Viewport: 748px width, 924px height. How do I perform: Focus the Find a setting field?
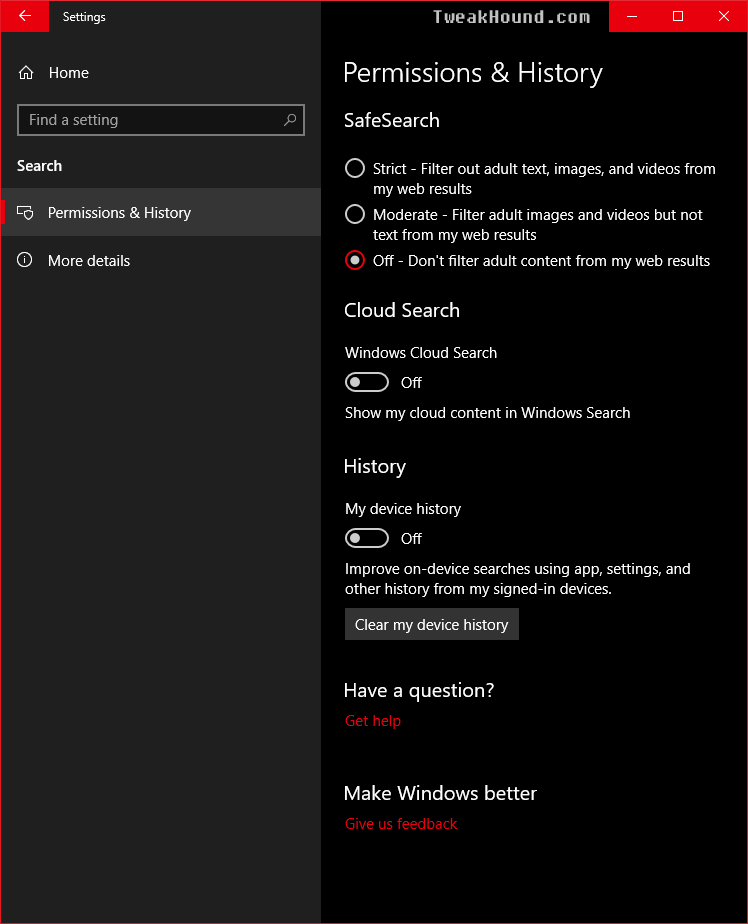click(161, 120)
